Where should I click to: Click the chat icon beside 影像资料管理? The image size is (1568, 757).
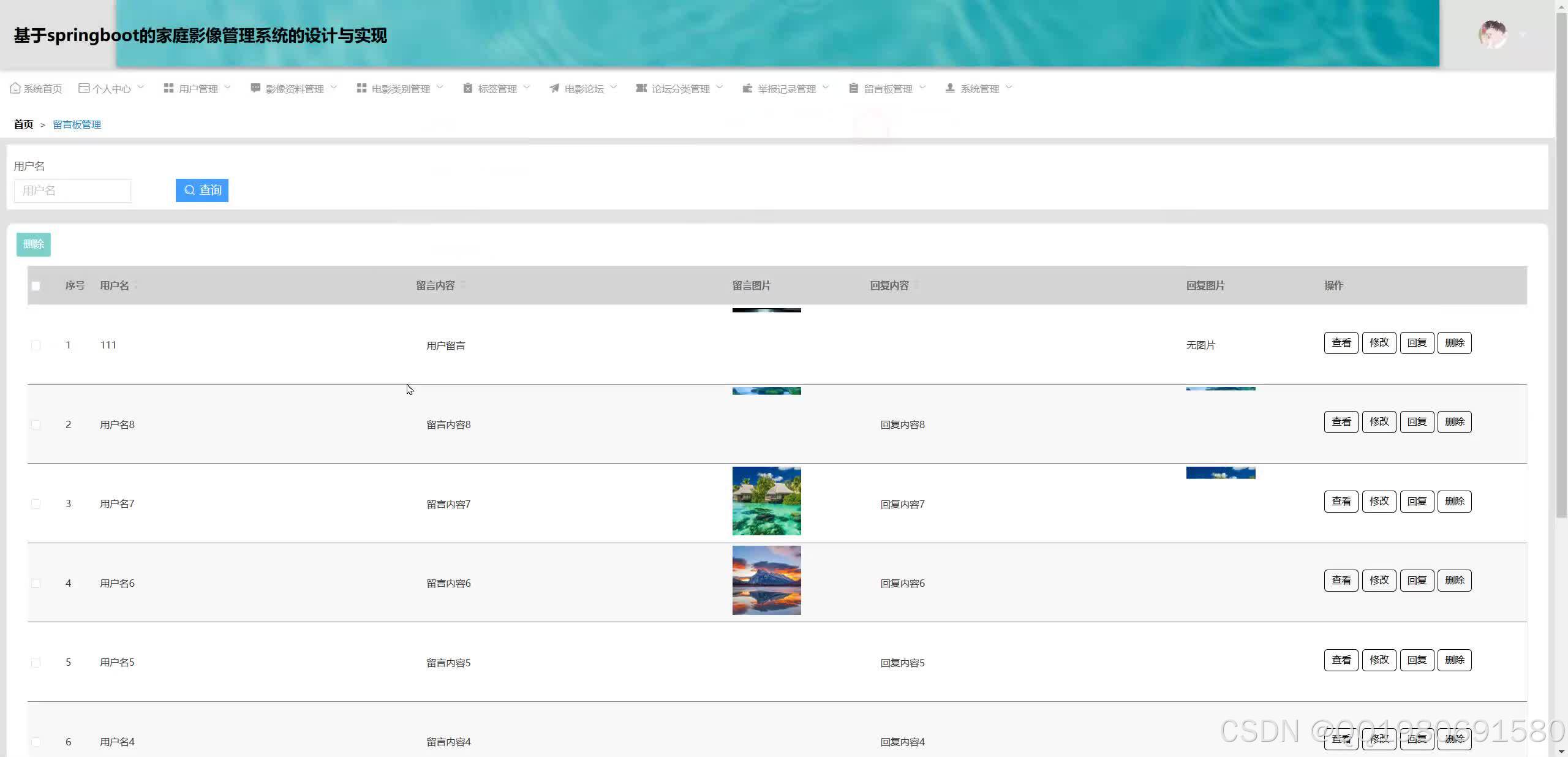coord(255,88)
